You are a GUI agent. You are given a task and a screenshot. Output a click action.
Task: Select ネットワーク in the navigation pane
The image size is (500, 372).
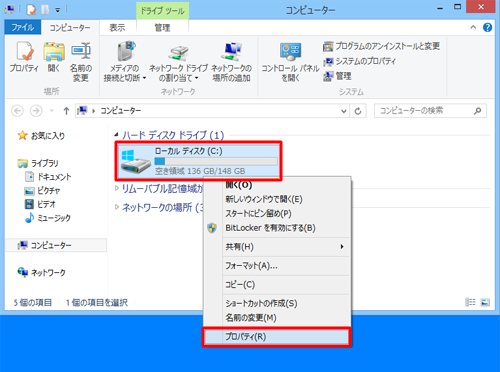pyautogui.click(x=42, y=272)
